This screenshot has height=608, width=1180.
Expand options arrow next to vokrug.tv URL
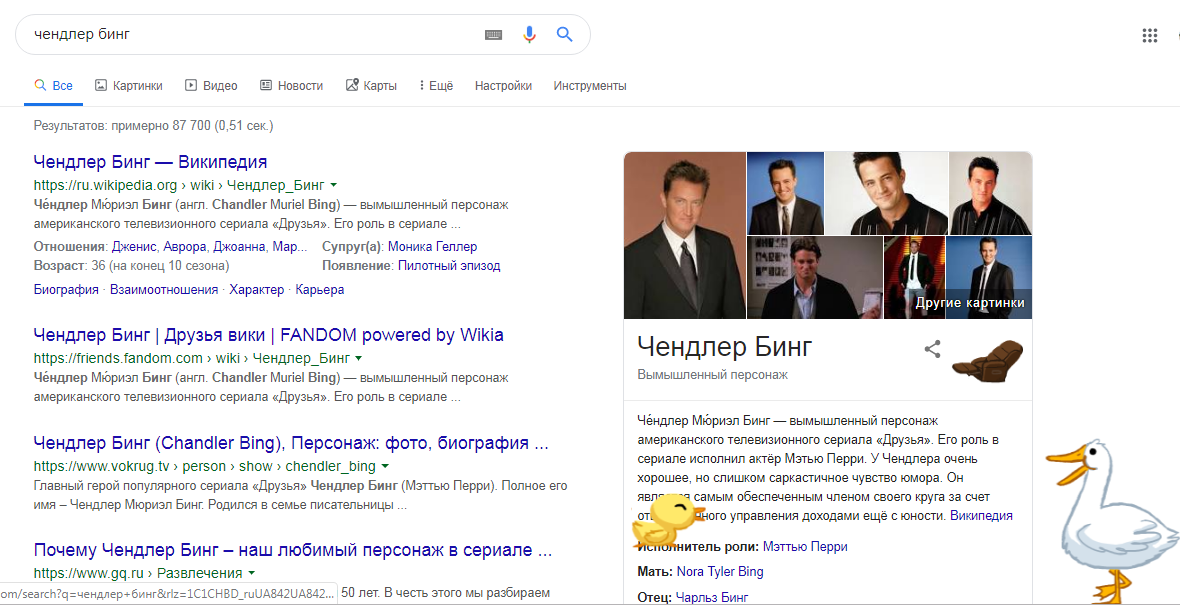coord(384,466)
